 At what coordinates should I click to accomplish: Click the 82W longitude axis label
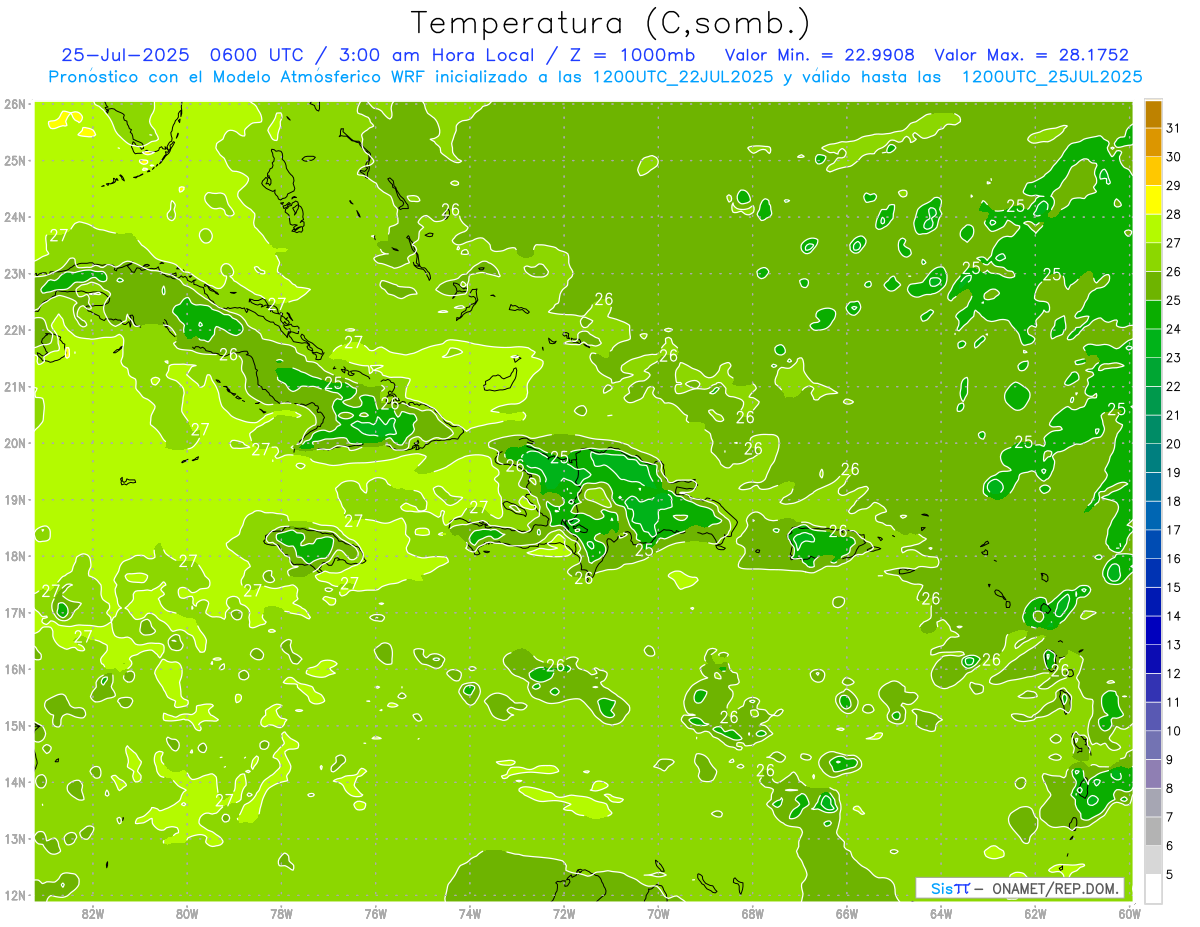[x=93, y=913]
